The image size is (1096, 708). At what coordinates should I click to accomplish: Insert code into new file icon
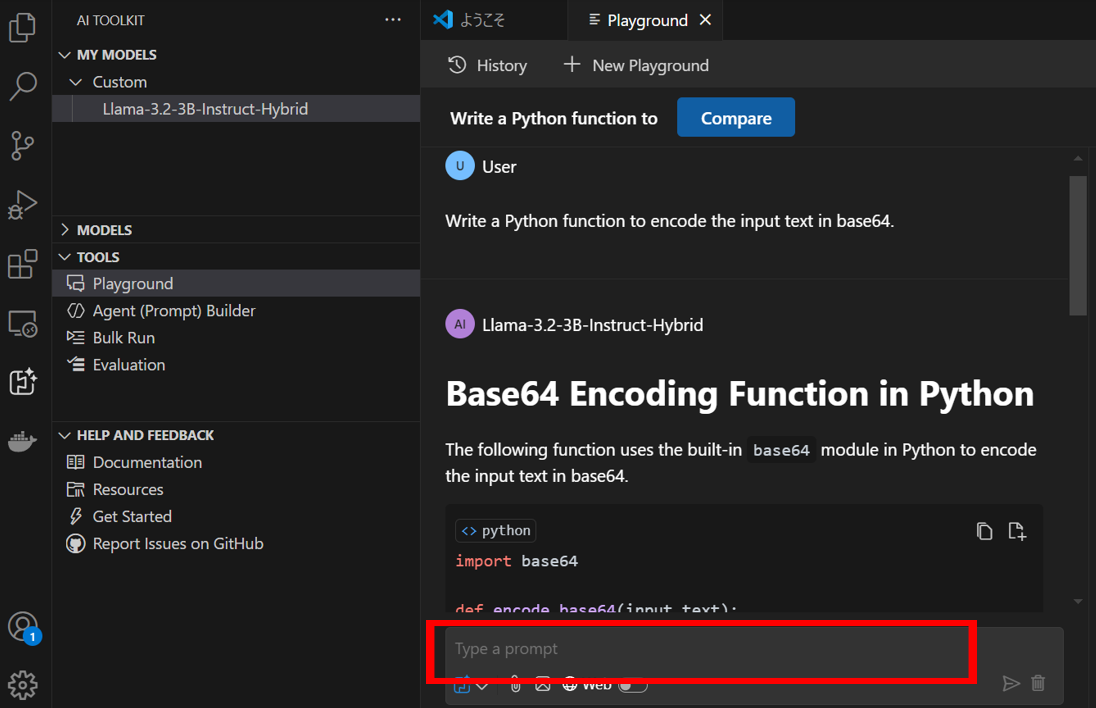pyautogui.click(x=1017, y=531)
